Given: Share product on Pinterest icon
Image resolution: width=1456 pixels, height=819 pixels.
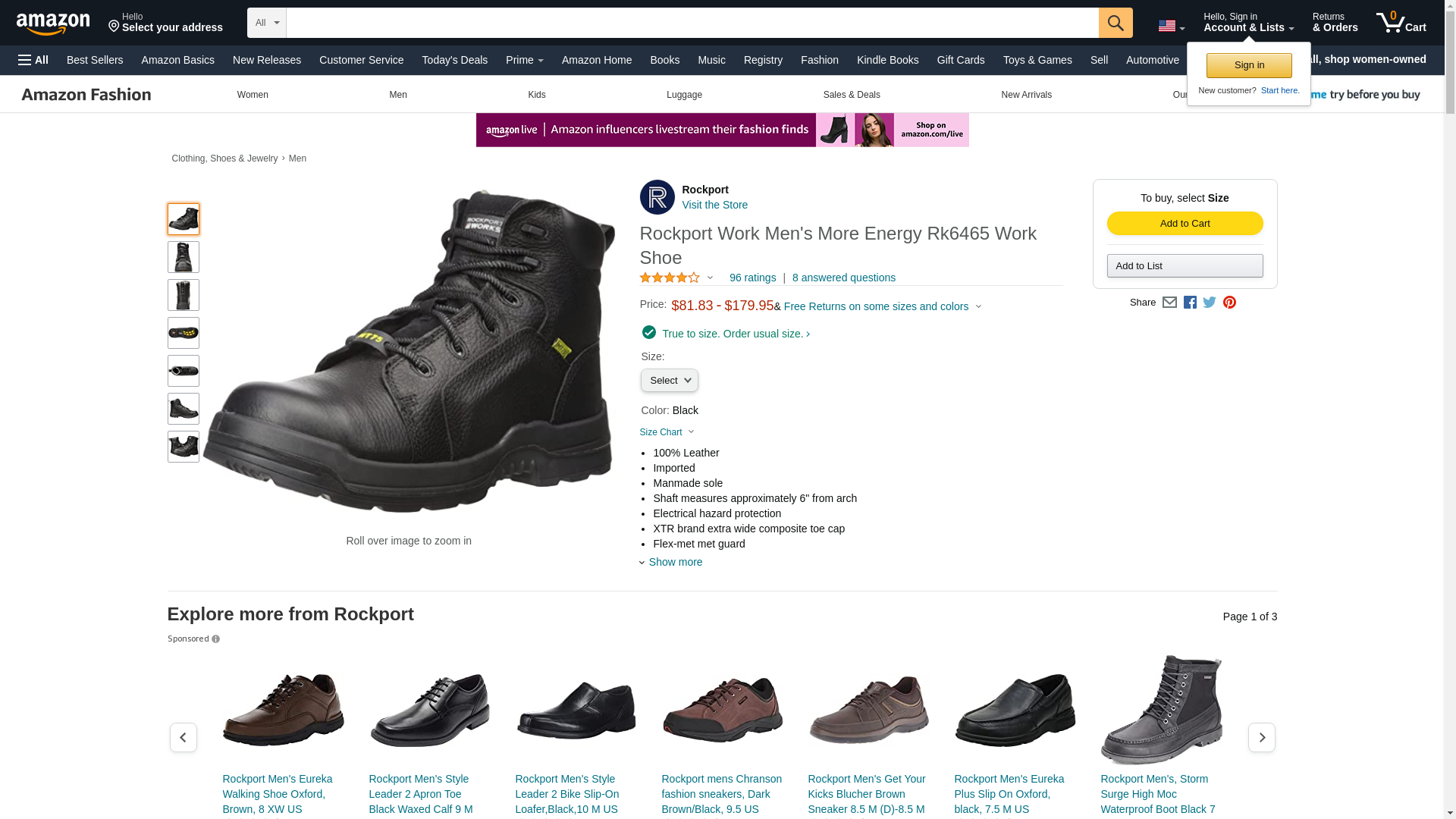Looking at the screenshot, I should click(x=1229, y=303).
